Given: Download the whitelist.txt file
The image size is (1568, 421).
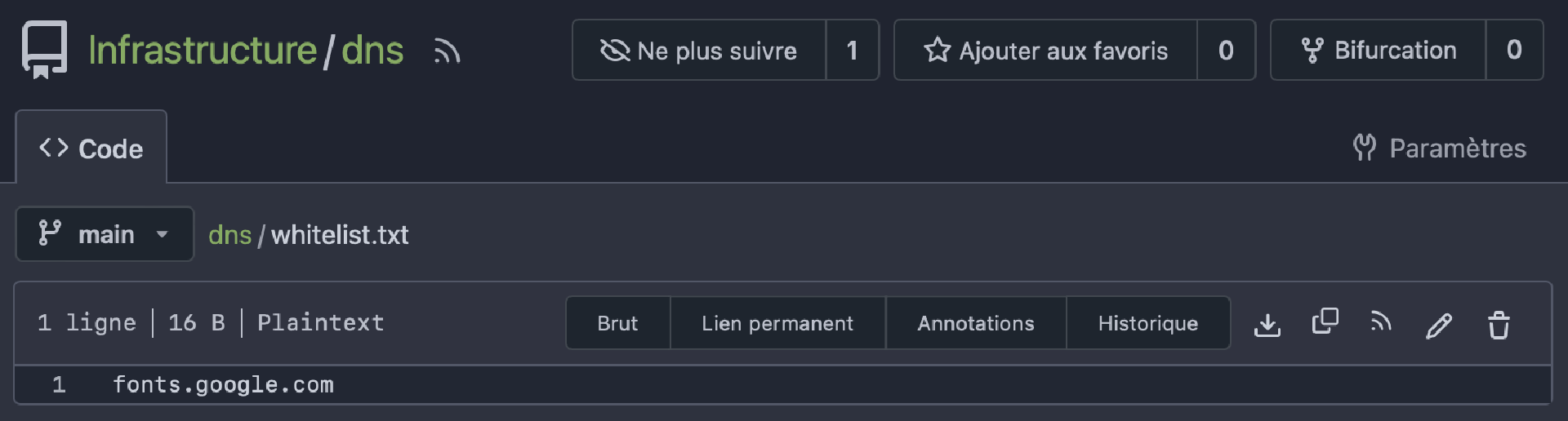Looking at the screenshot, I should [1267, 324].
